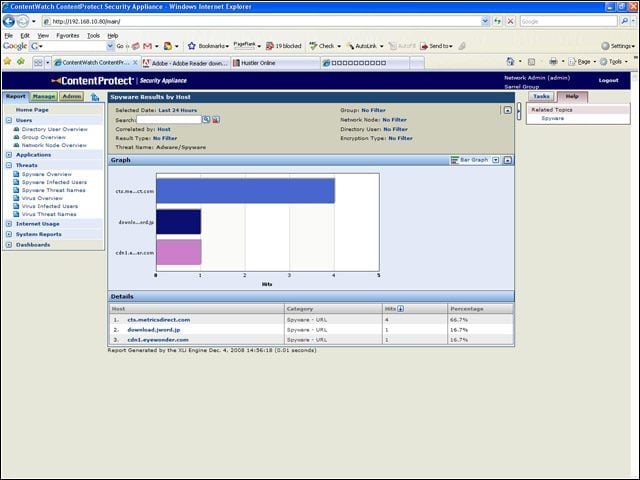Click the Bar Graph type icon

[x=454, y=160]
